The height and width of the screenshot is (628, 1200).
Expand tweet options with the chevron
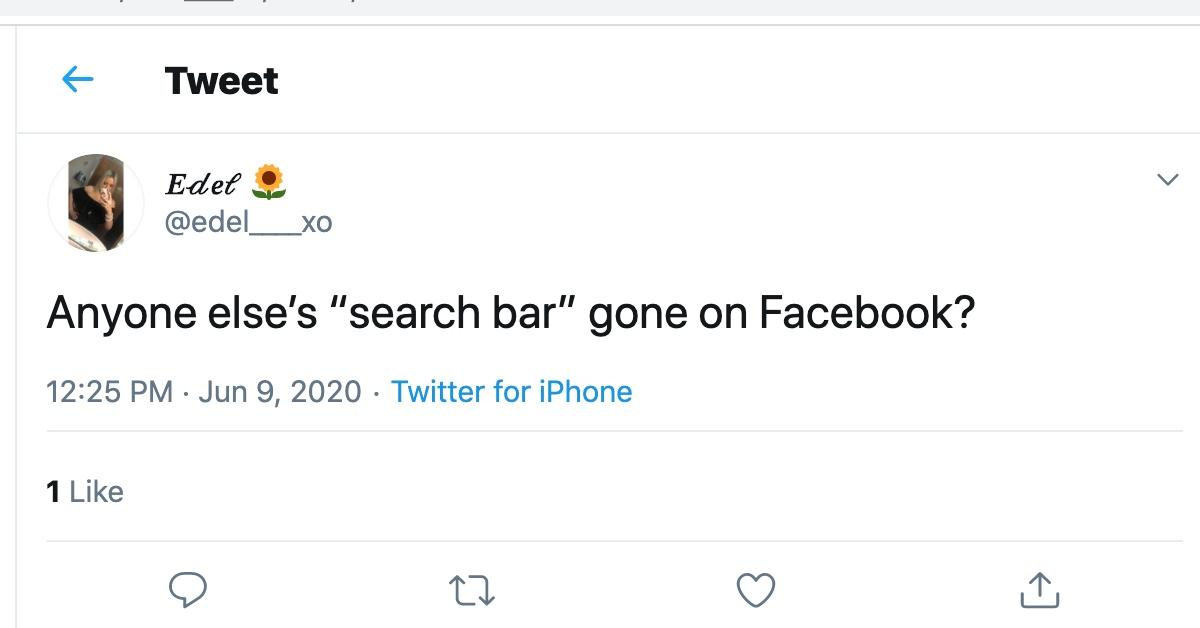(1166, 180)
